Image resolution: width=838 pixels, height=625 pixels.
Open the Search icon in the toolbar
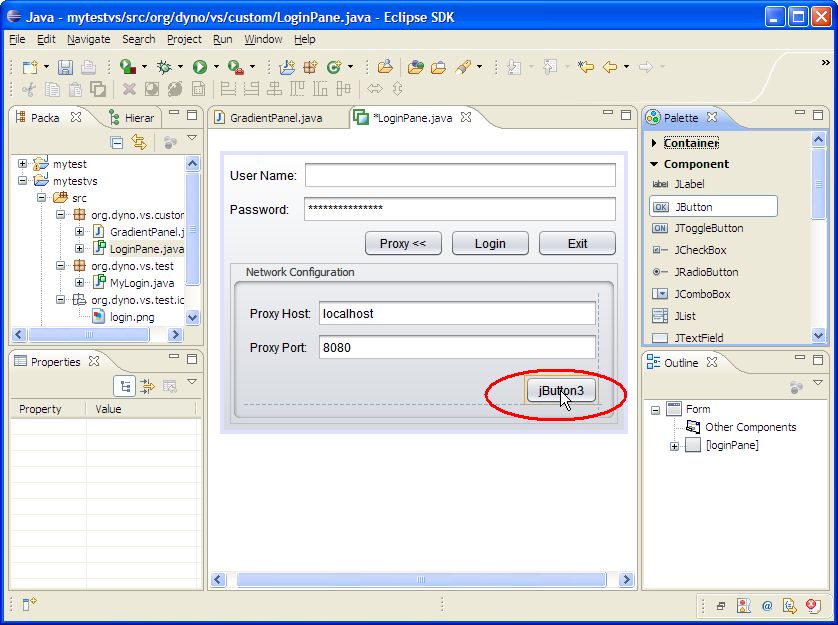464,68
